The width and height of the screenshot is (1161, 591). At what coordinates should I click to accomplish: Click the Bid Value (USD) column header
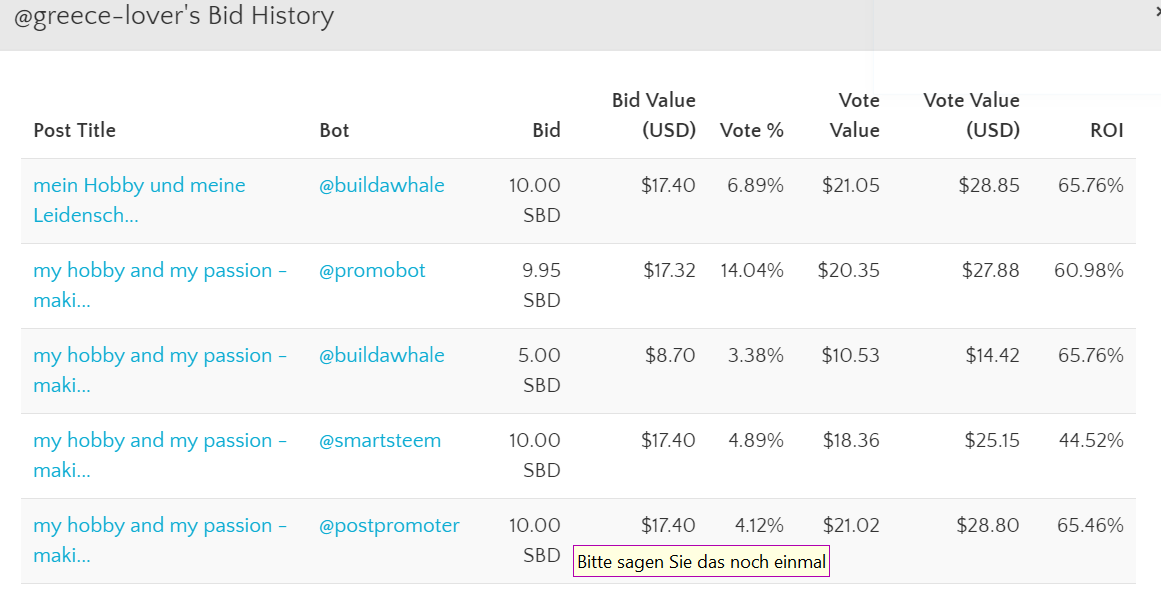(x=653, y=115)
